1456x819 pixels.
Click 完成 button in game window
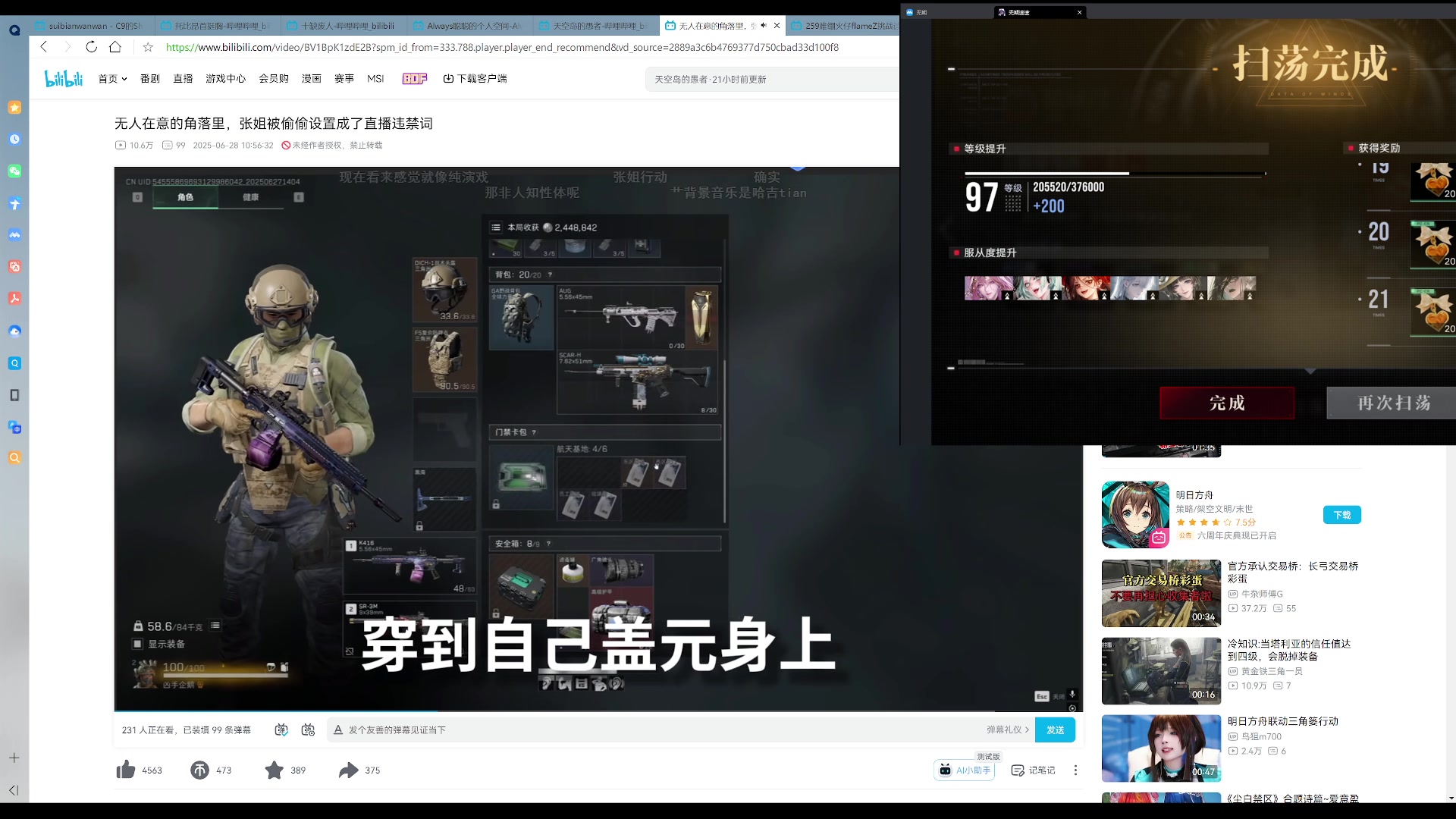tap(1227, 403)
